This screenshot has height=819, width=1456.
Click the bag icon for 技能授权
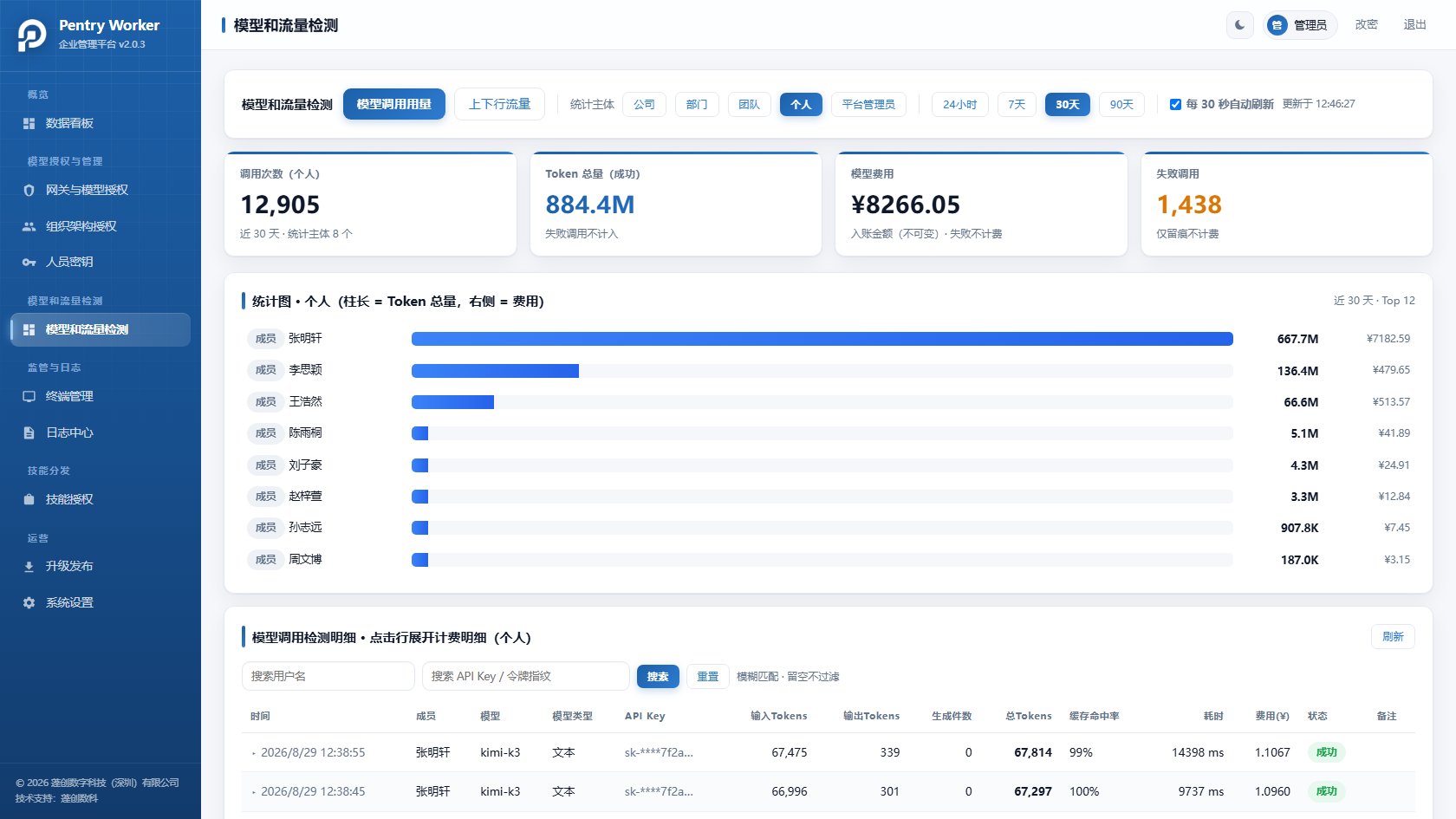click(29, 499)
